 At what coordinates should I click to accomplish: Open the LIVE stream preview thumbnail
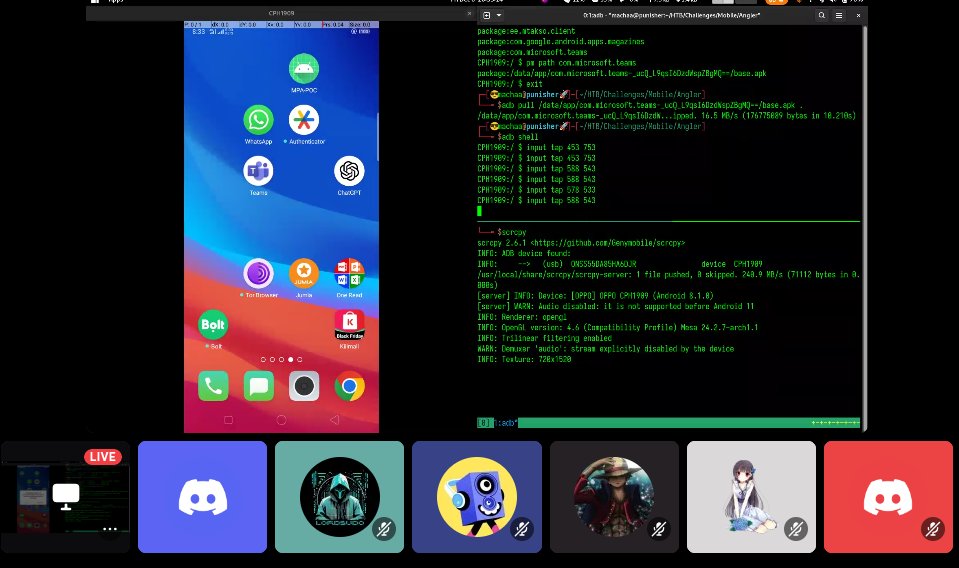click(65, 497)
